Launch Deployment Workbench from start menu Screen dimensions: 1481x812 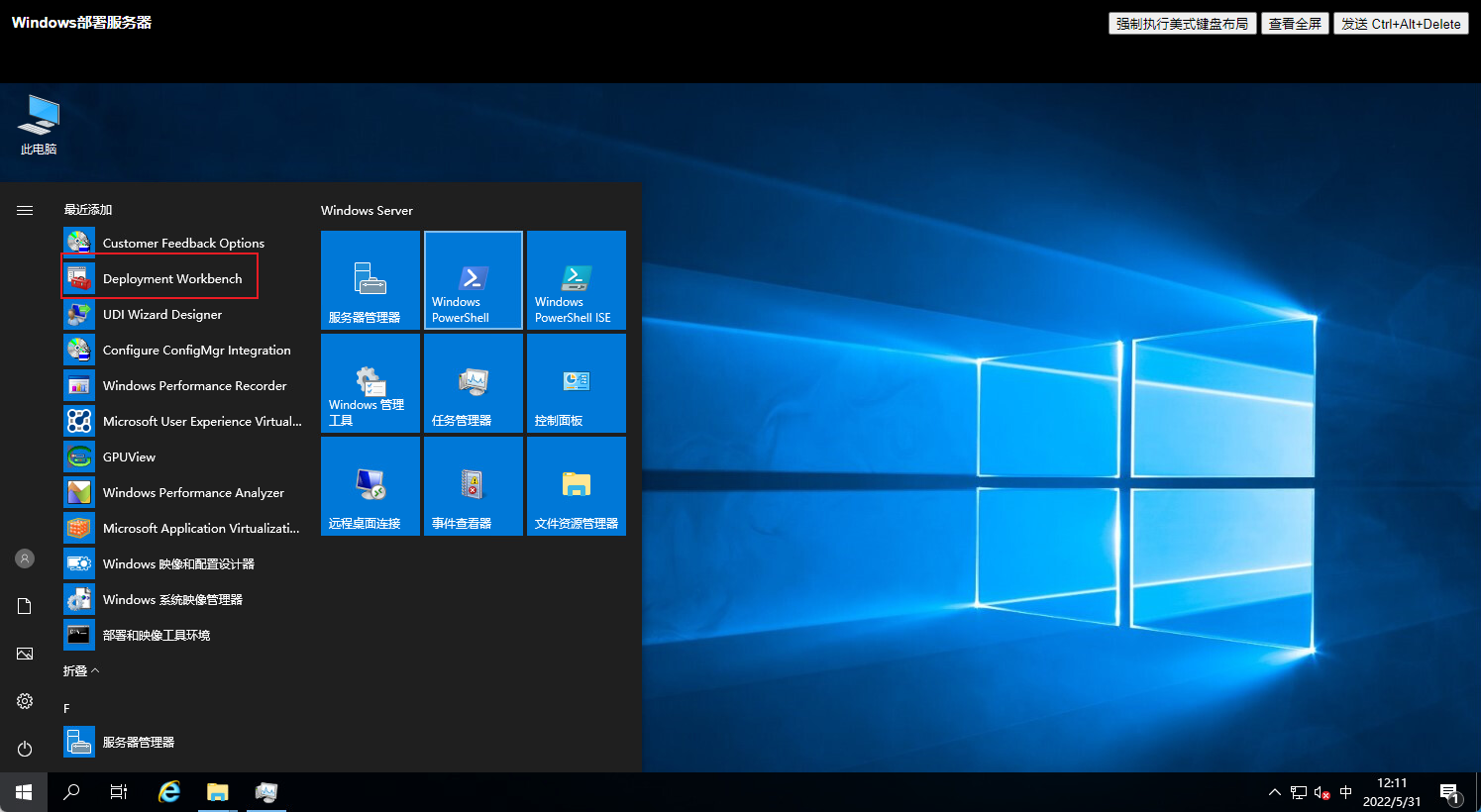click(183, 278)
